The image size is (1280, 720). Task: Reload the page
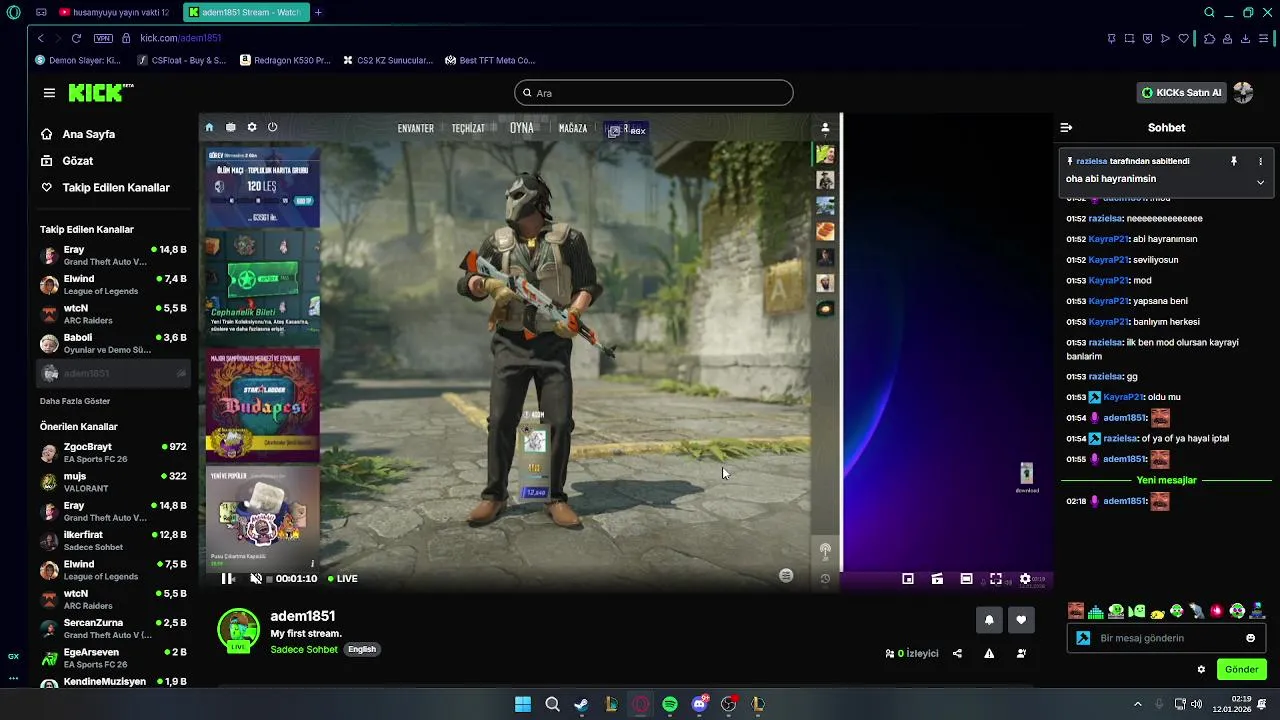(x=76, y=38)
